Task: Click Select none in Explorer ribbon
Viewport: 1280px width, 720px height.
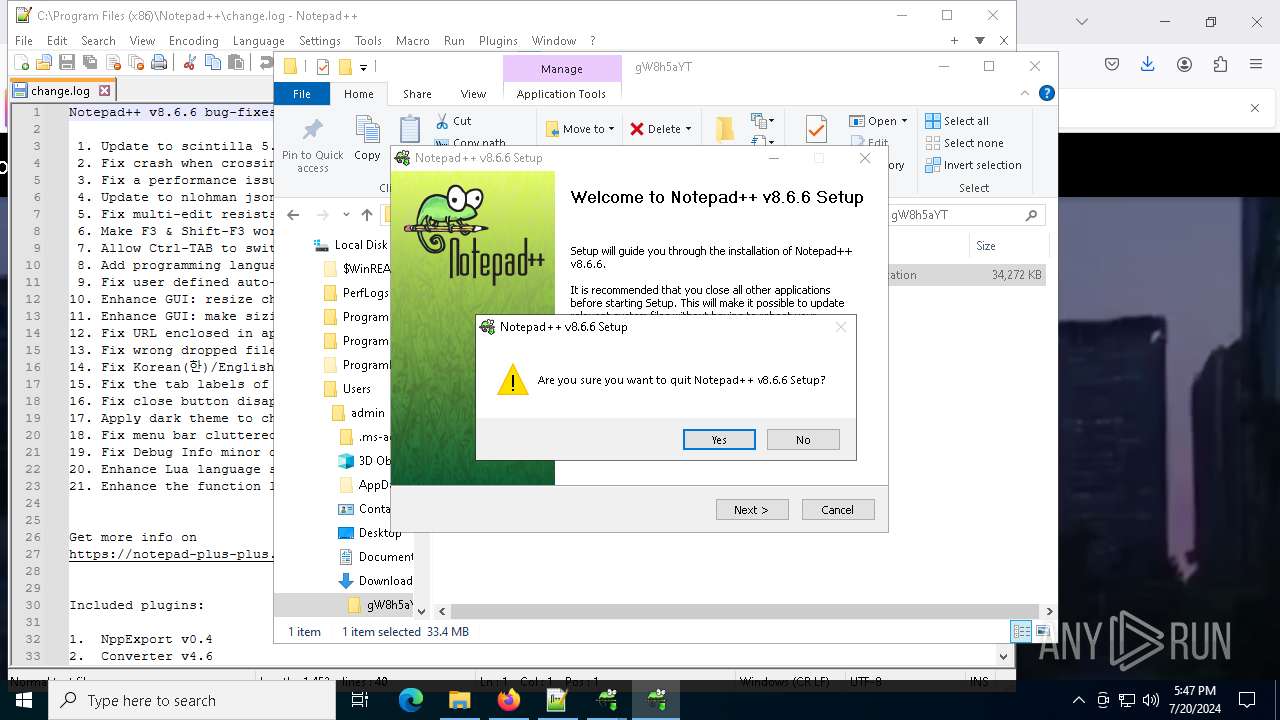Action: 964,143
